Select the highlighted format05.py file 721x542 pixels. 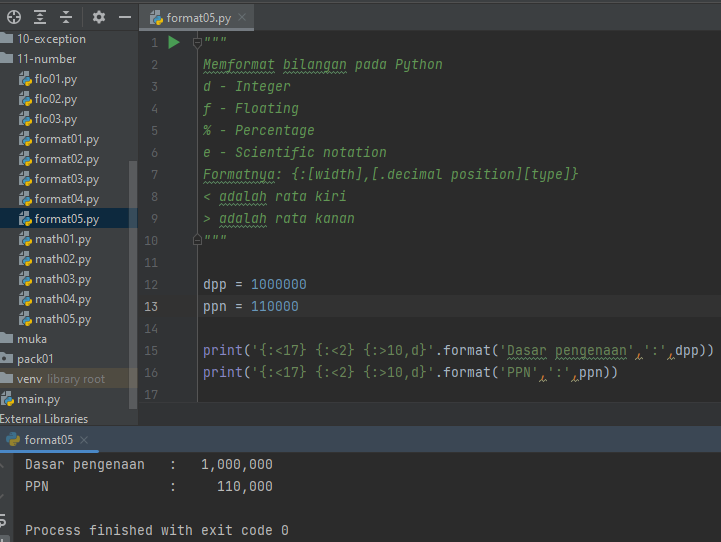point(67,219)
